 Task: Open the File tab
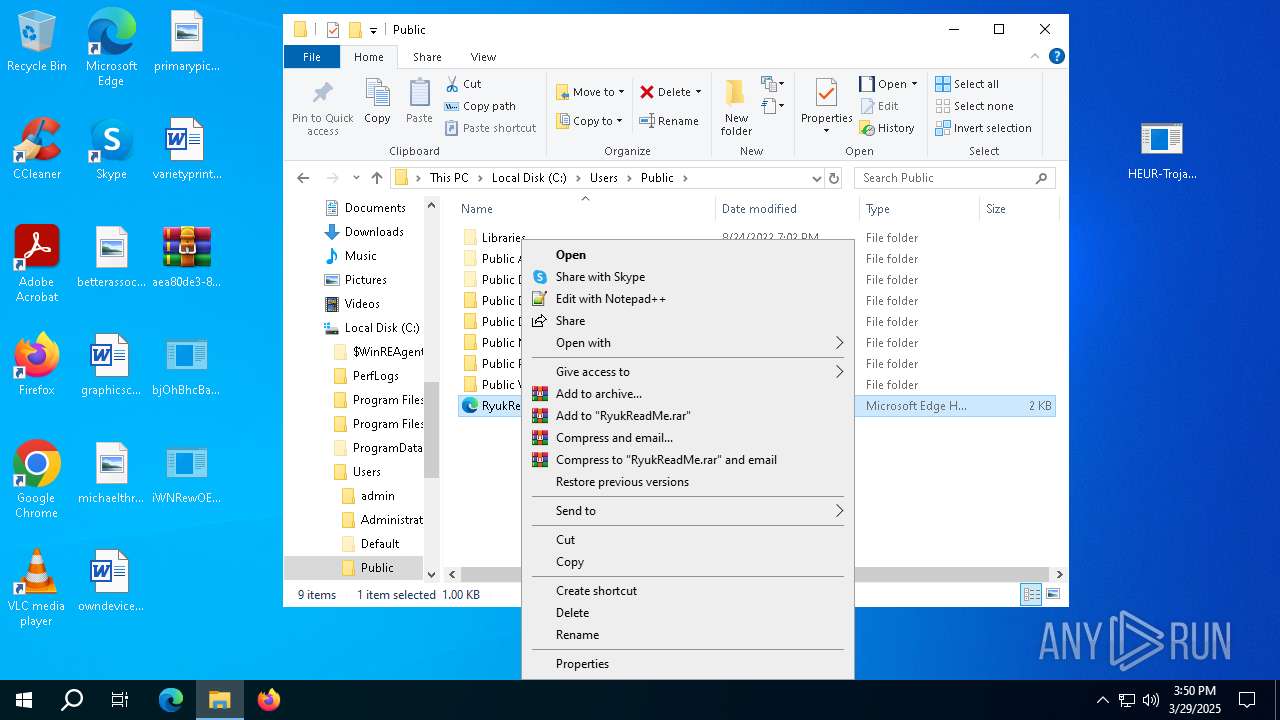312,57
